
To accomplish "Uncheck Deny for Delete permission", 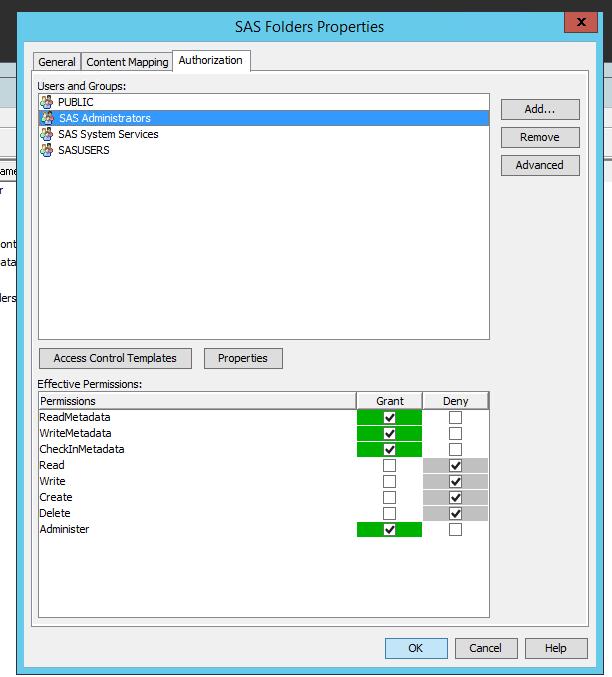I will click(x=455, y=513).
